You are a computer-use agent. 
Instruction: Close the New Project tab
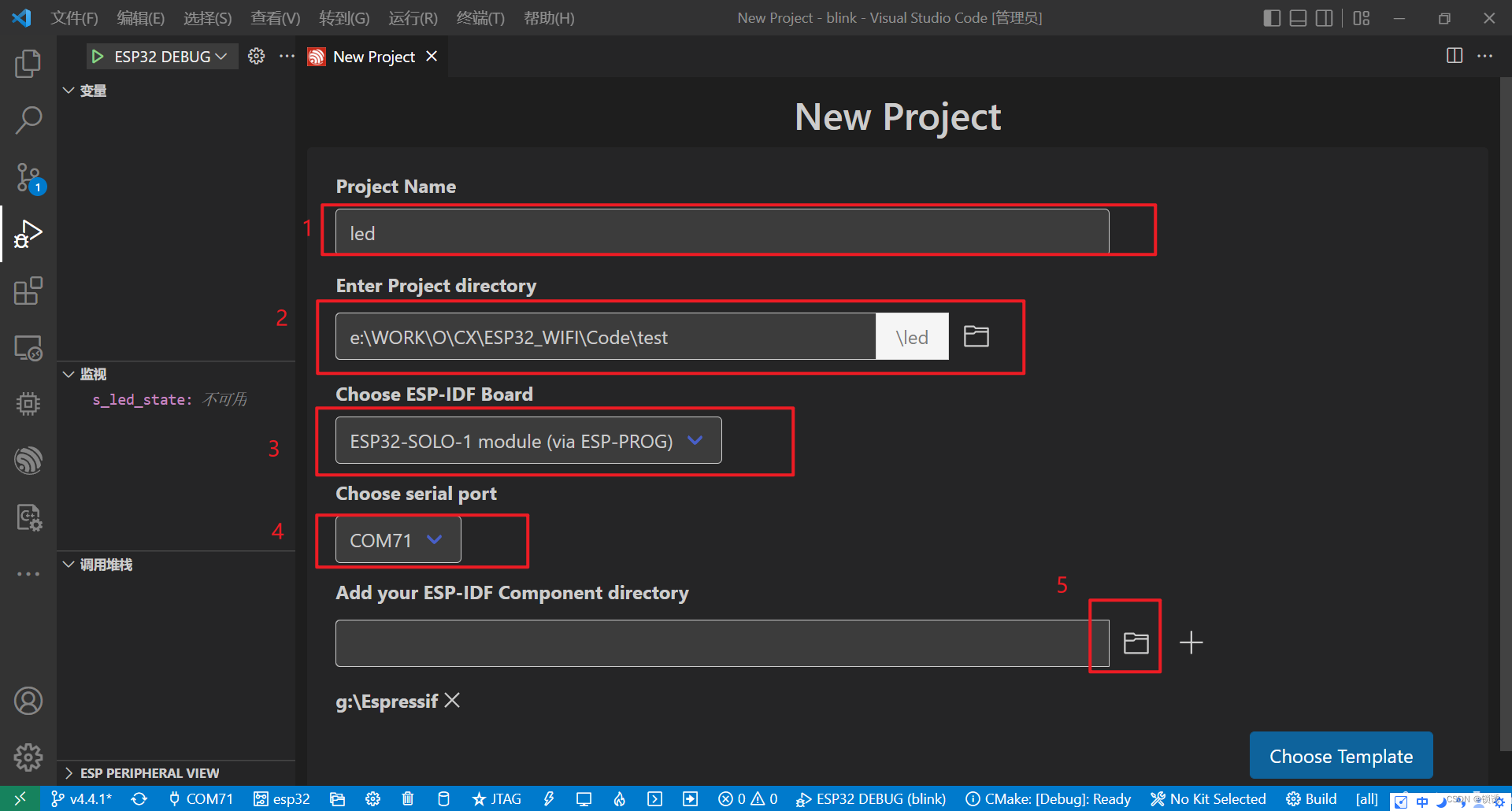[432, 57]
